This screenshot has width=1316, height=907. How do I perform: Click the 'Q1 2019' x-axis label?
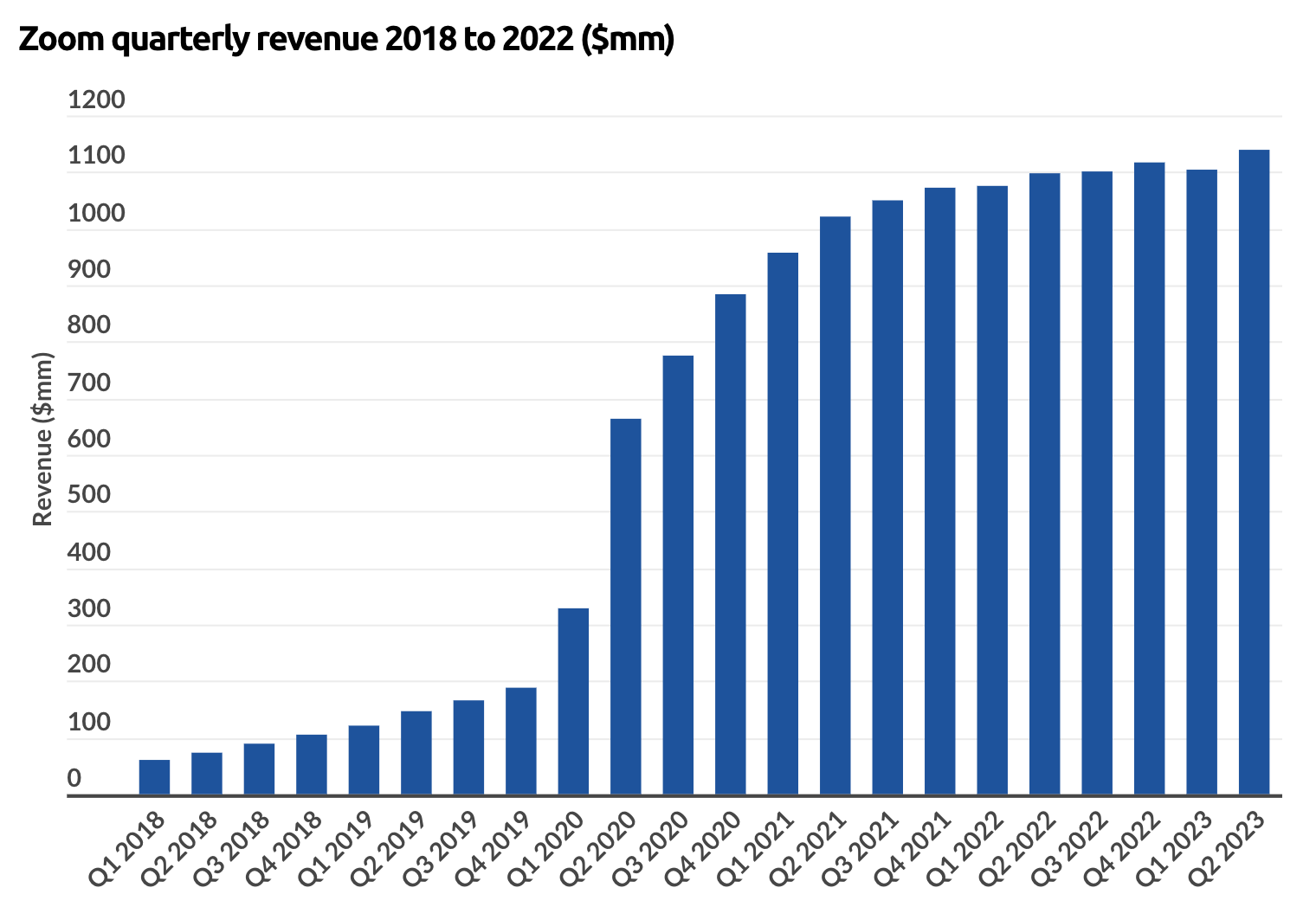(337, 849)
